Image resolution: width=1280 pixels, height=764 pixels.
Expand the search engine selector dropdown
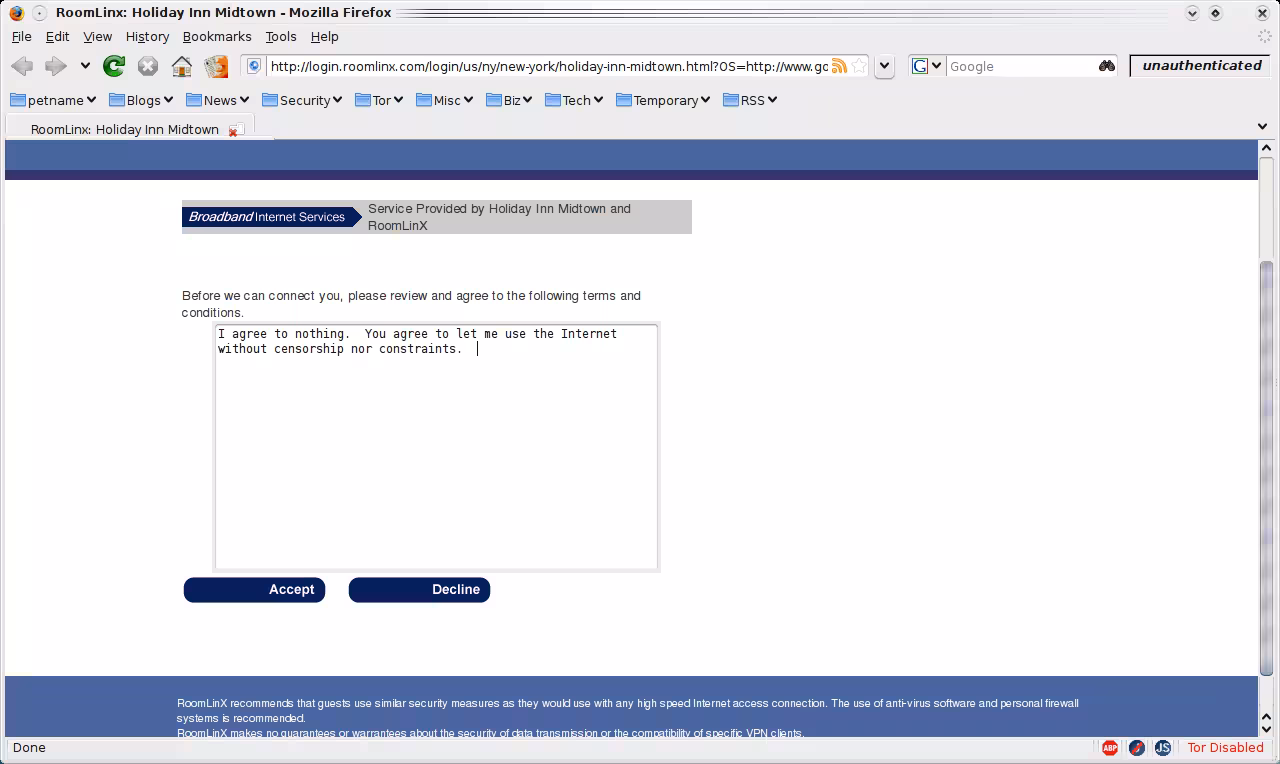coord(927,66)
